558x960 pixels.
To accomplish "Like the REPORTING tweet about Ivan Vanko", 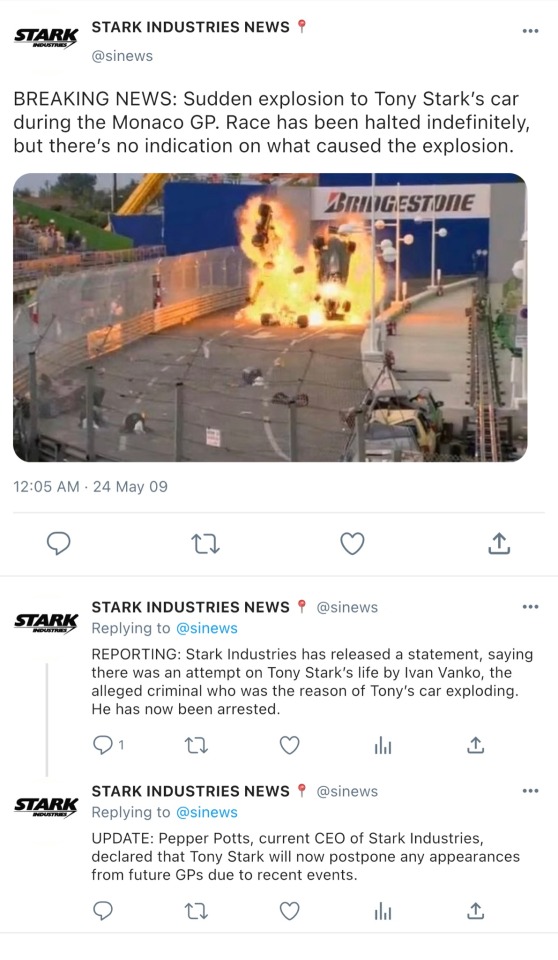I will coord(289,745).
